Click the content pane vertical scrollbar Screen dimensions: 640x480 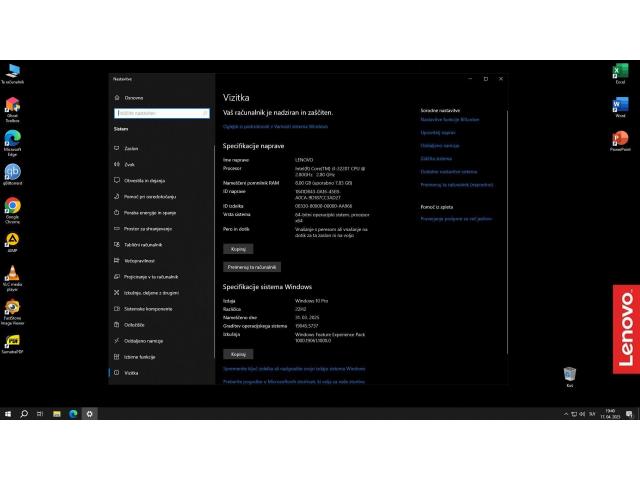point(507,232)
